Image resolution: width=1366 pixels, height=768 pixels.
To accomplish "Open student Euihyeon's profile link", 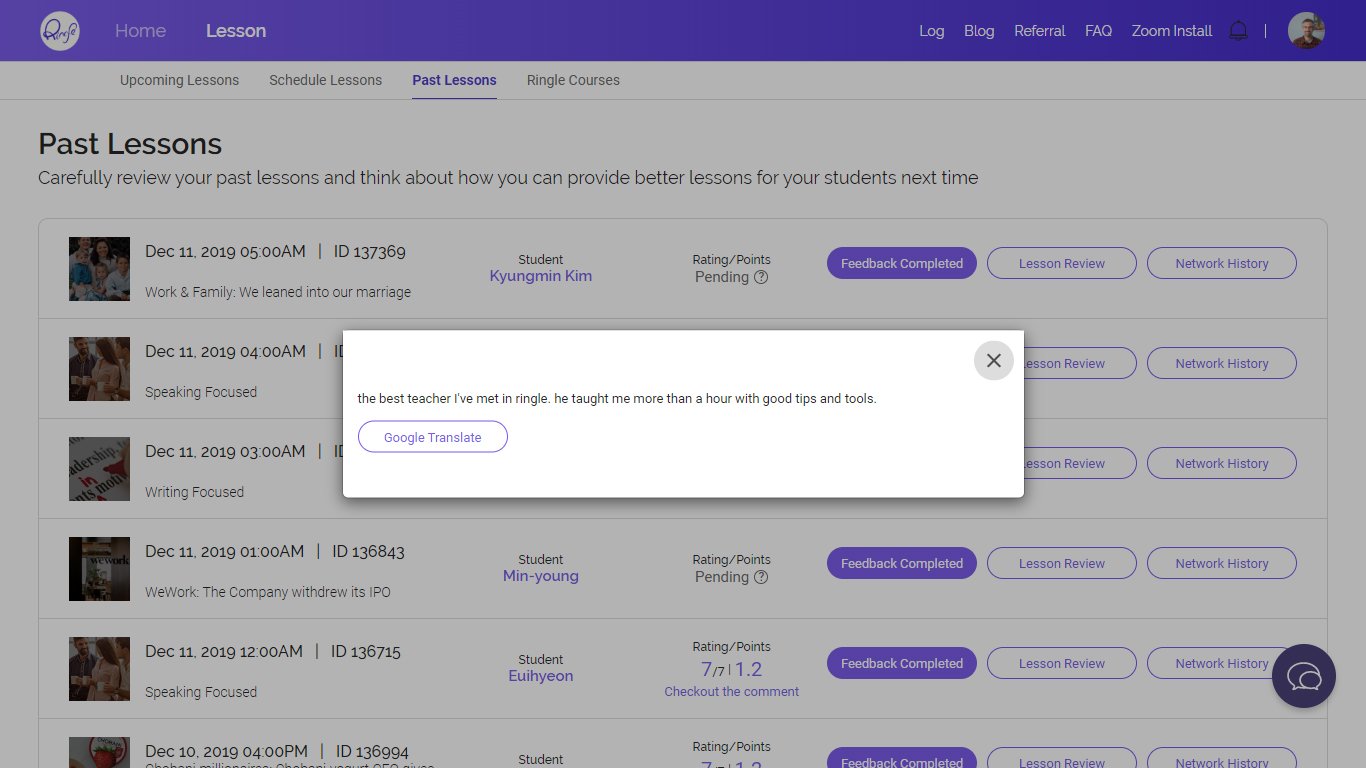I will click(x=541, y=676).
